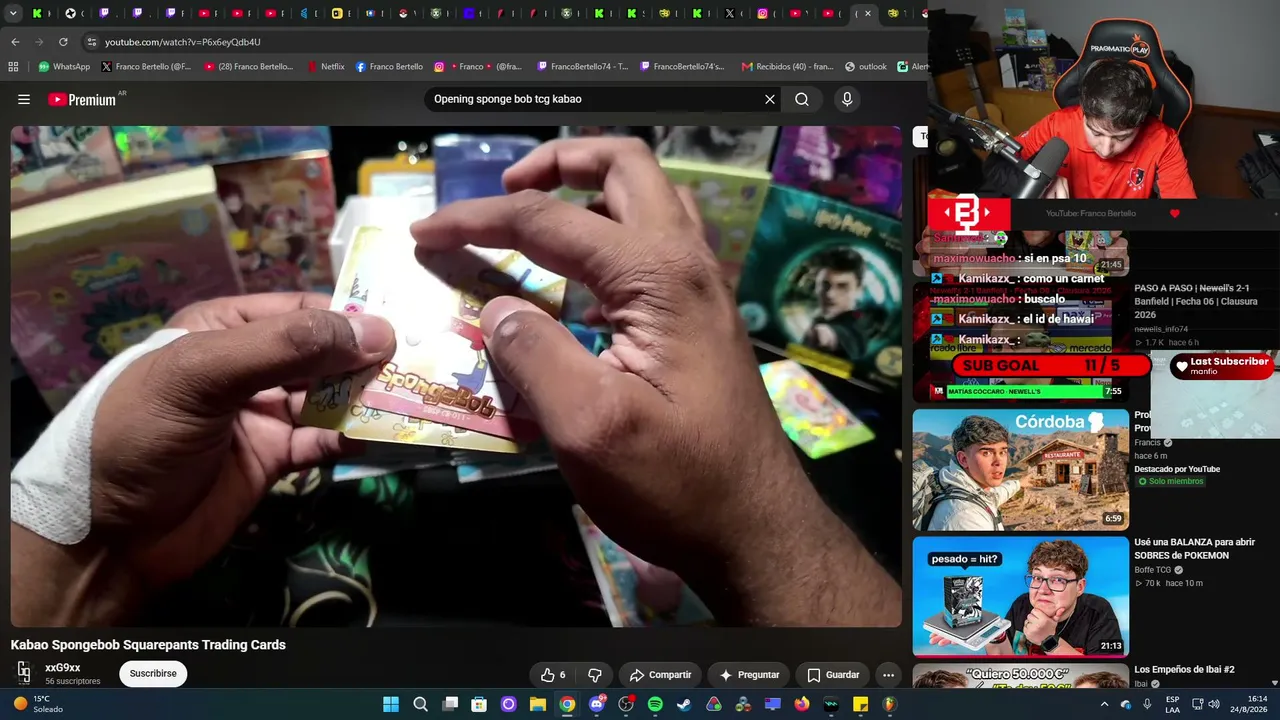The image size is (1280, 720).
Task: Switch to the first Kick browser tab
Action: [x=37, y=14]
